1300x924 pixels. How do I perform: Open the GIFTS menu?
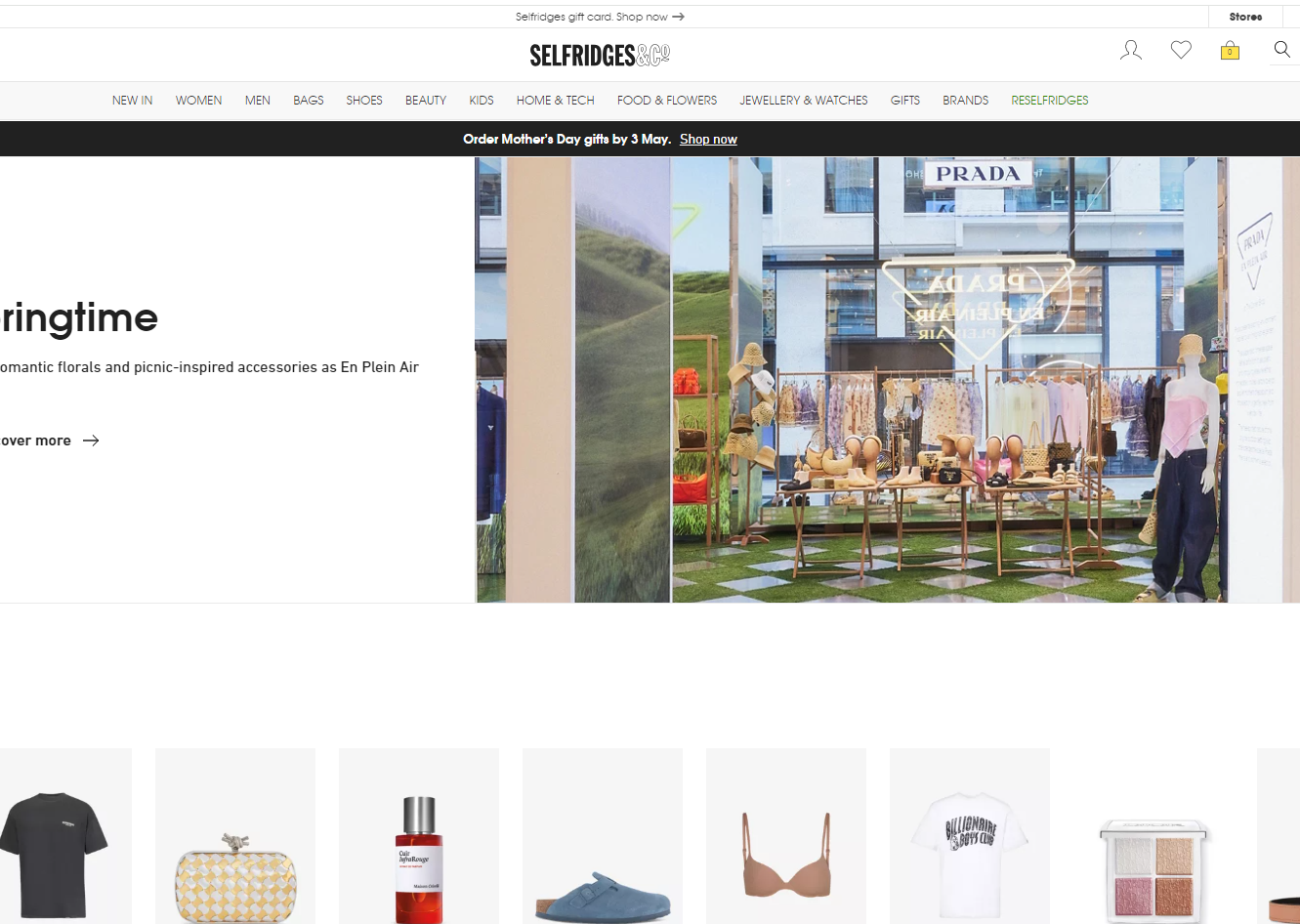click(x=905, y=101)
